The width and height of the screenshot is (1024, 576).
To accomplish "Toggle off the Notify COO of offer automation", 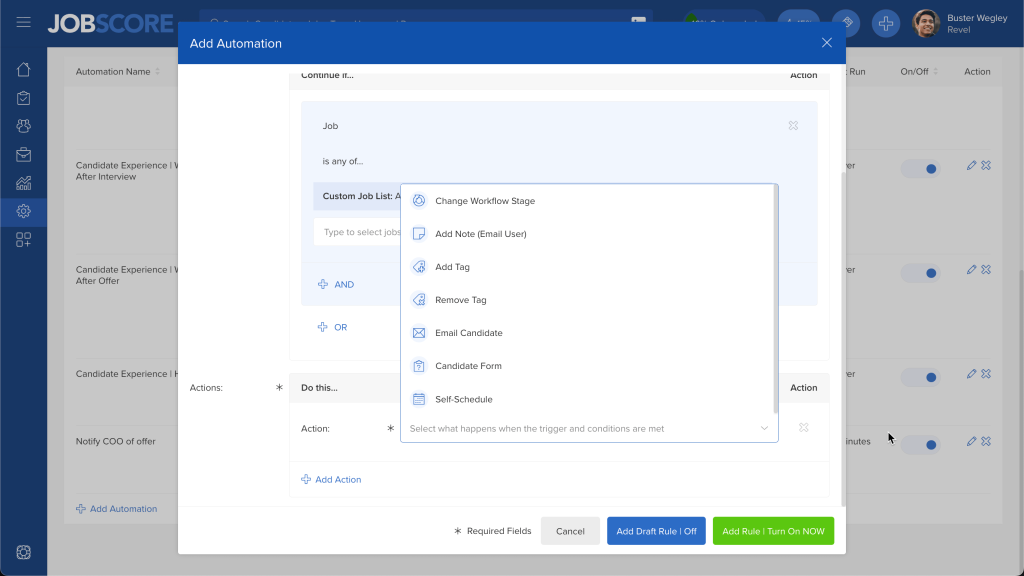I will (921, 445).
